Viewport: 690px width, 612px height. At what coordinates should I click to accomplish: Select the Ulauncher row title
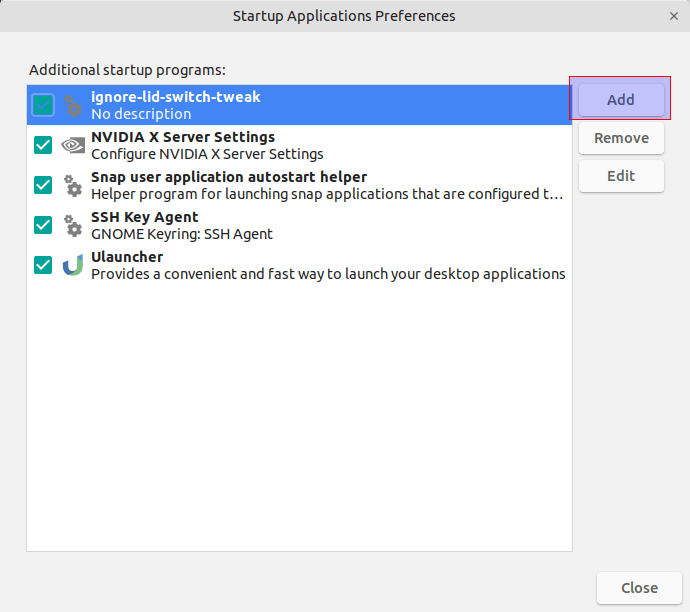coord(127,257)
